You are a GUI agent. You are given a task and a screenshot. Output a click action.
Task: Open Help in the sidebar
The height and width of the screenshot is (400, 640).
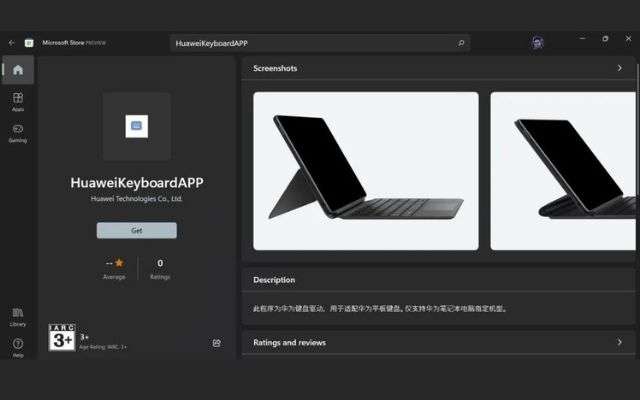[18, 347]
